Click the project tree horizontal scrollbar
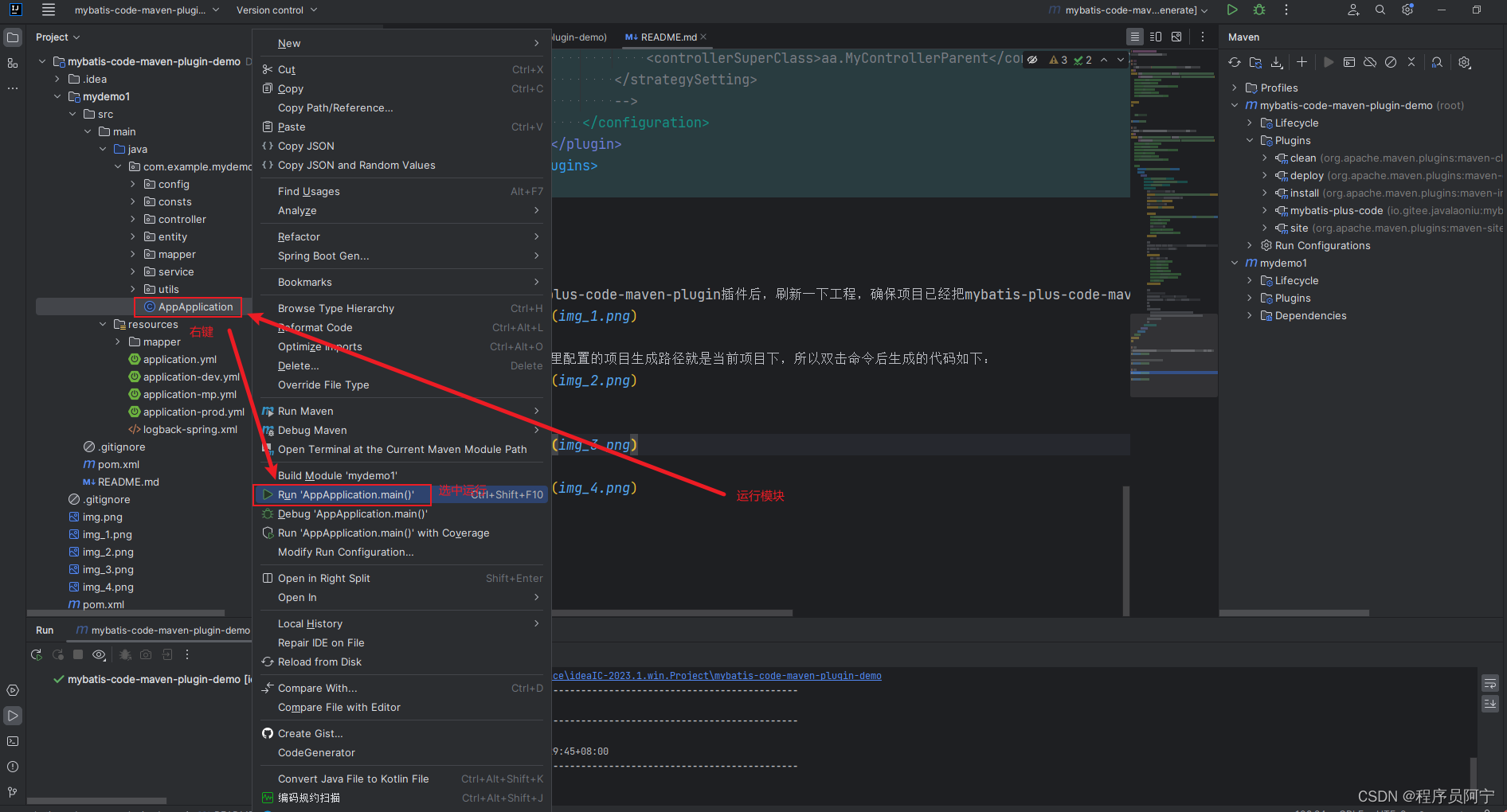Screen dimensions: 1507x812 coord(126,613)
